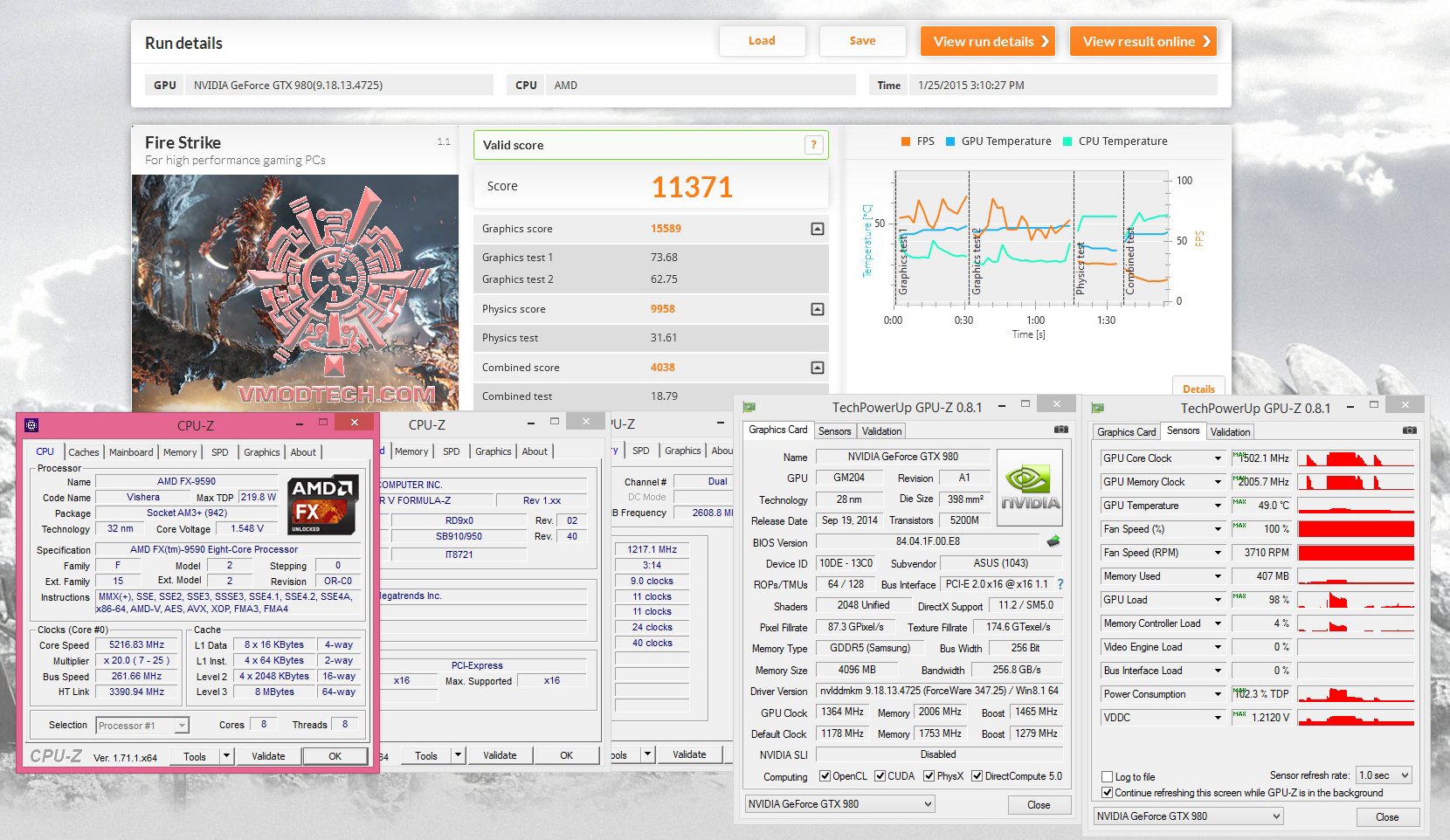The image size is (1450, 840).
Task: Open the GPU Core Clock sensor dropdown
Action: (x=1218, y=458)
